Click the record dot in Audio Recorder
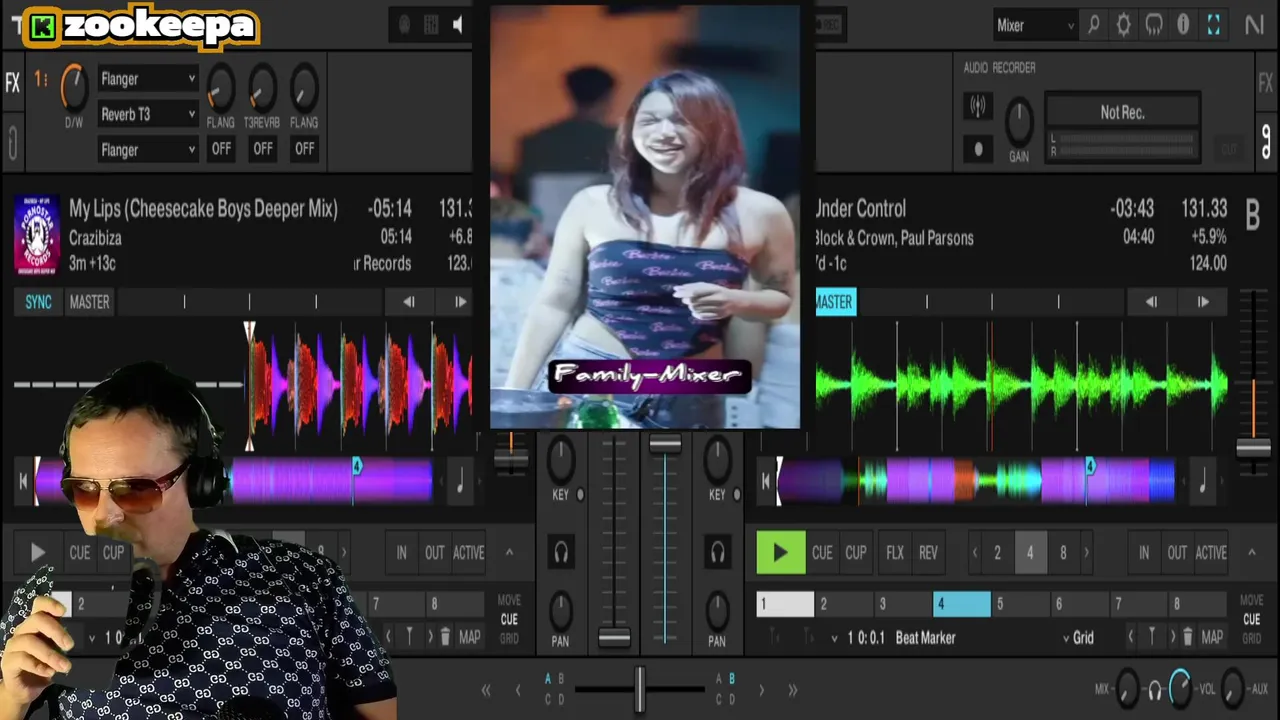This screenshot has height=720, width=1280. 978,149
